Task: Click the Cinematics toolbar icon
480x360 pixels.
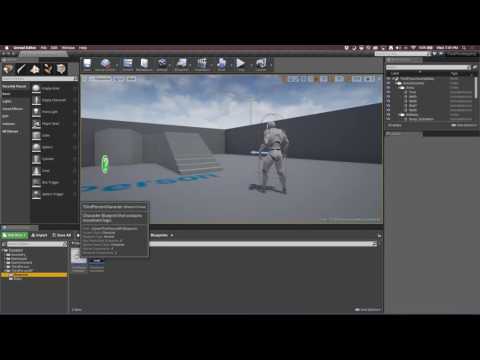Action: pos(202,64)
